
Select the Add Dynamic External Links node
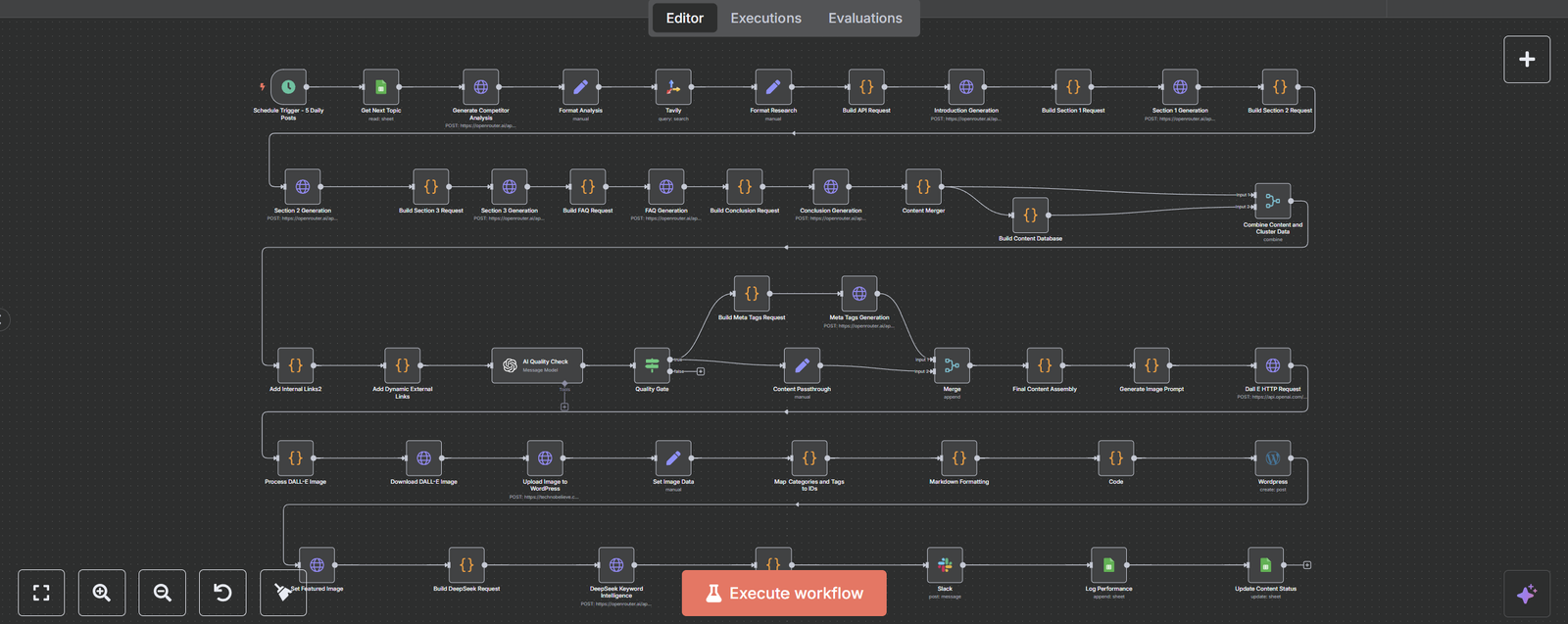click(x=403, y=365)
